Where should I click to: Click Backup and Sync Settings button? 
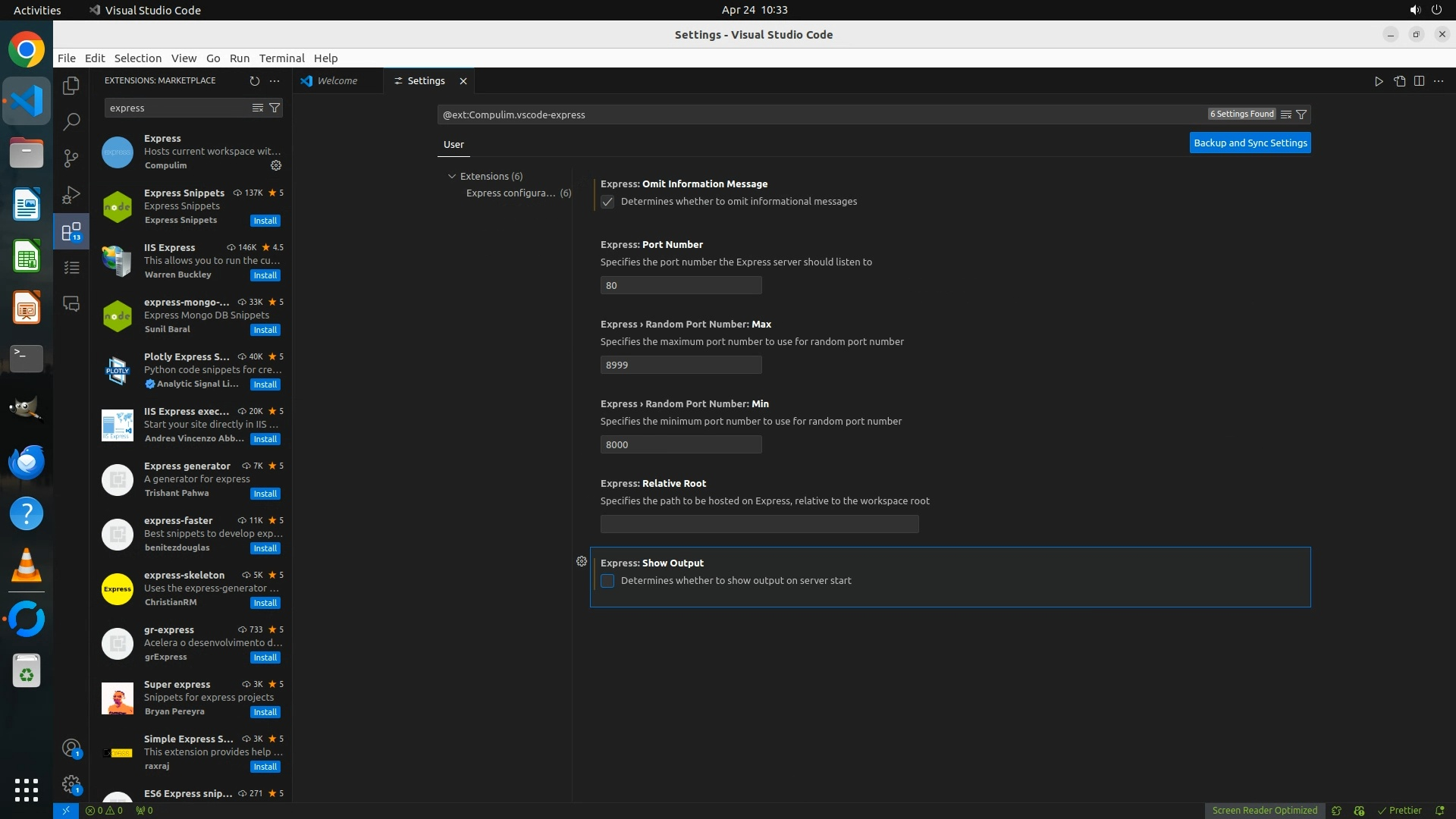pyautogui.click(x=1250, y=143)
